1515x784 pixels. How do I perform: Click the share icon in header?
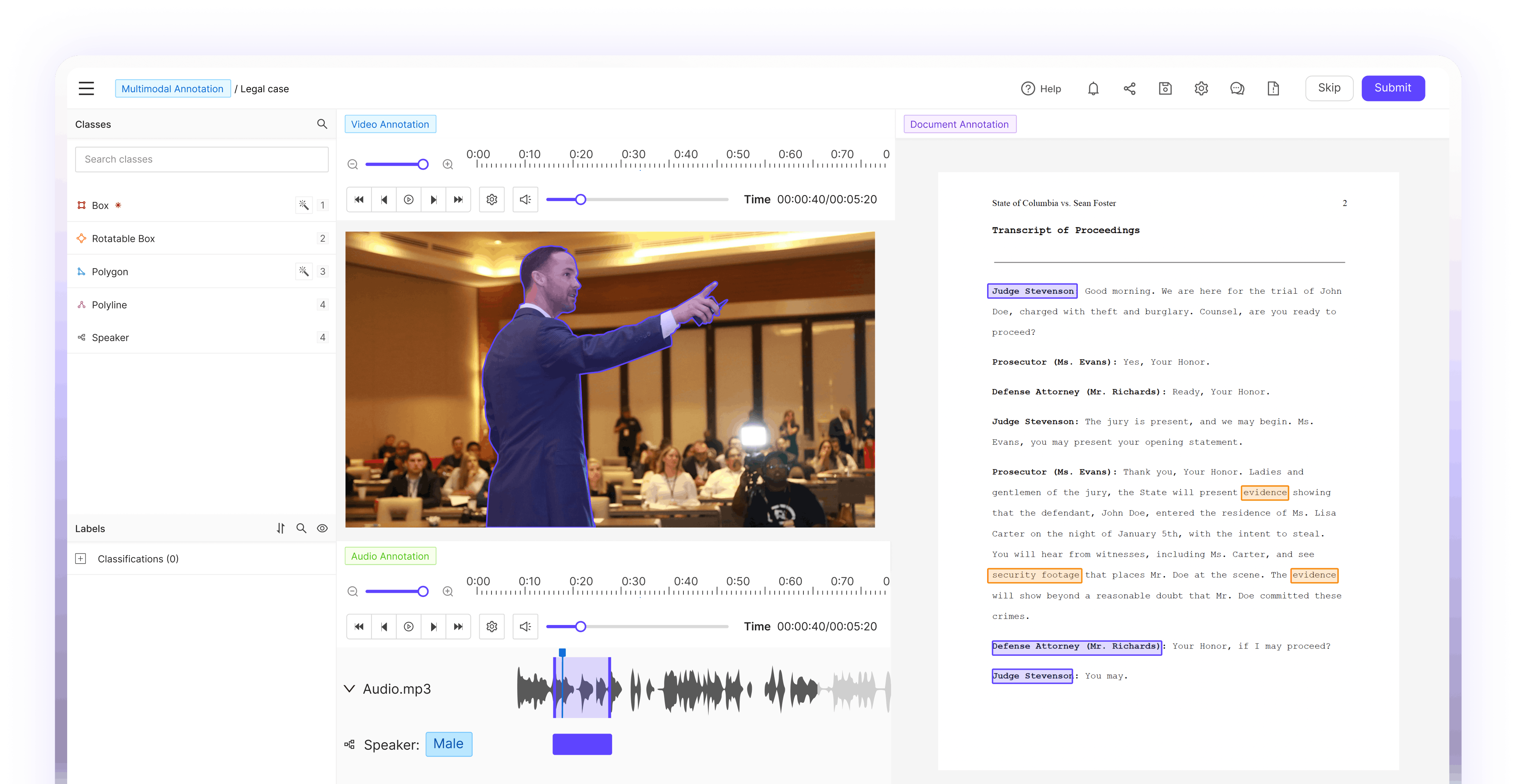point(1129,89)
